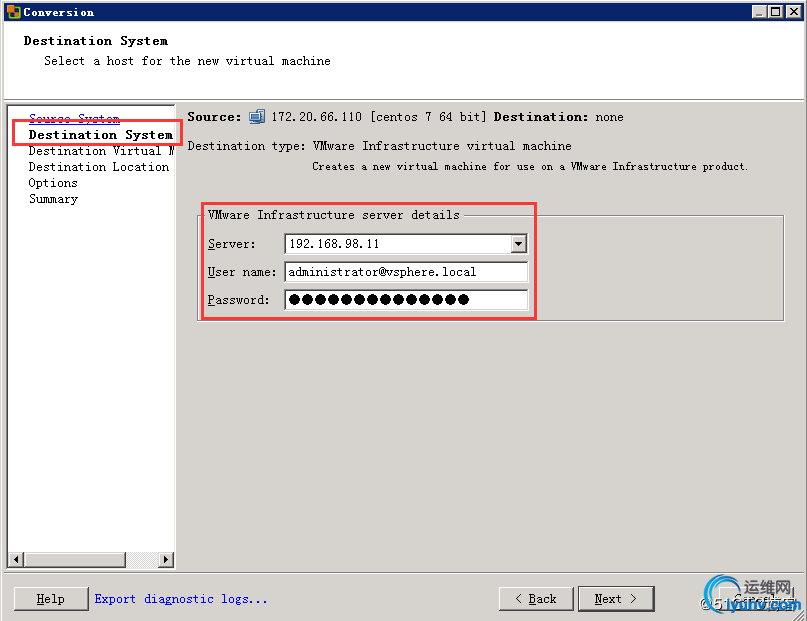The height and width of the screenshot is (621, 807).
Task: Go to the Source System step link
Action: (74, 118)
